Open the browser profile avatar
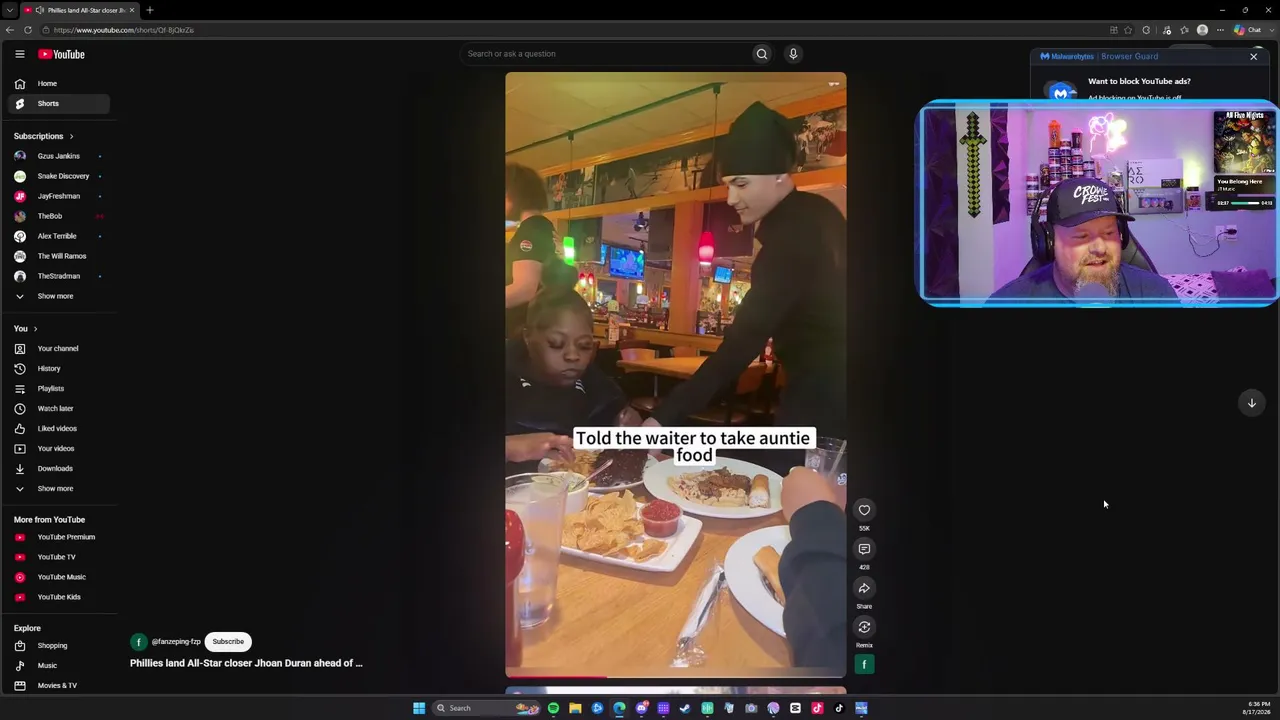Image resolution: width=1280 pixels, height=720 pixels. [x=1202, y=30]
